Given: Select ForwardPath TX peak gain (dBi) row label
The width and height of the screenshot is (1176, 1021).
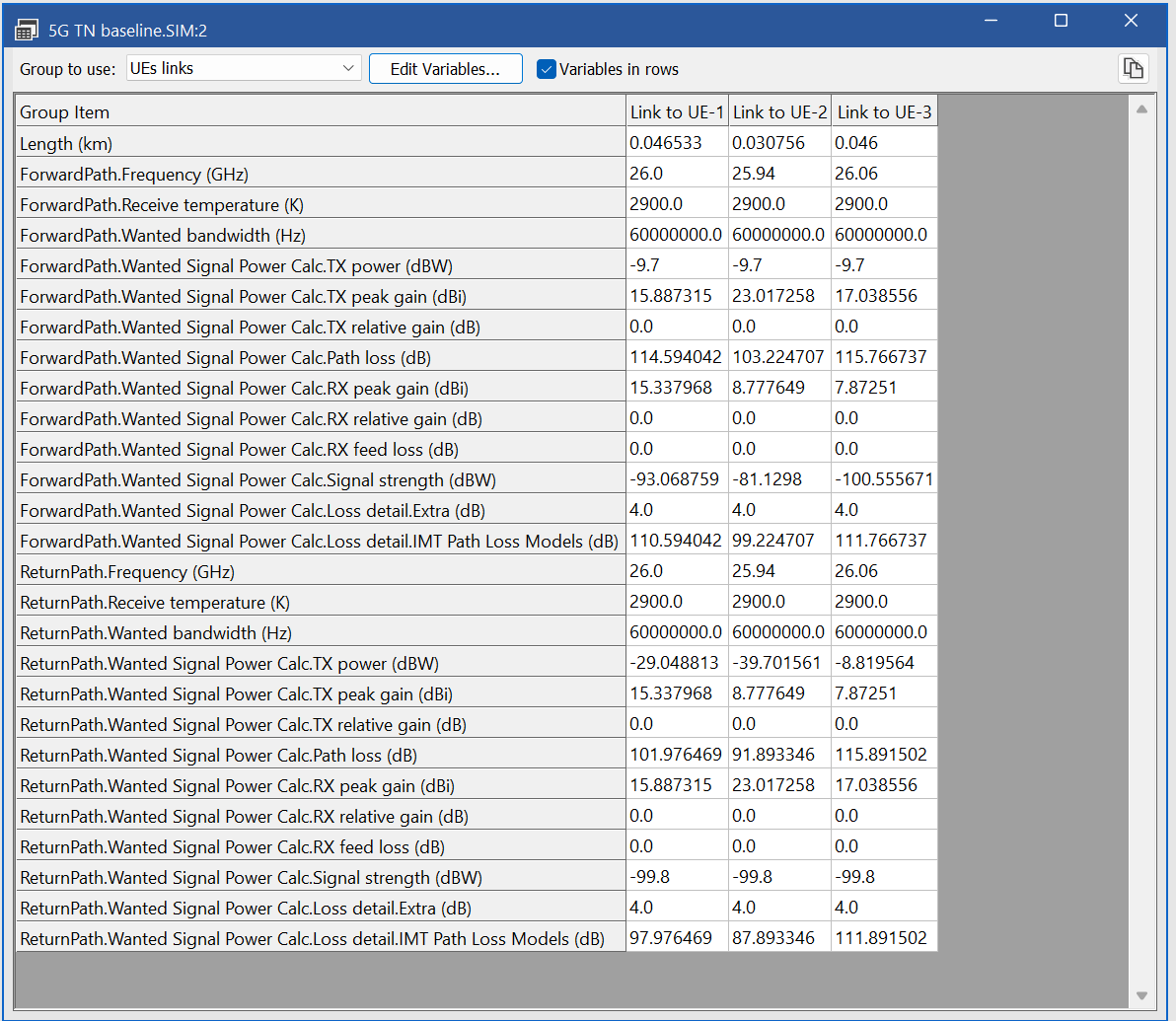Looking at the screenshot, I should (321, 297).
